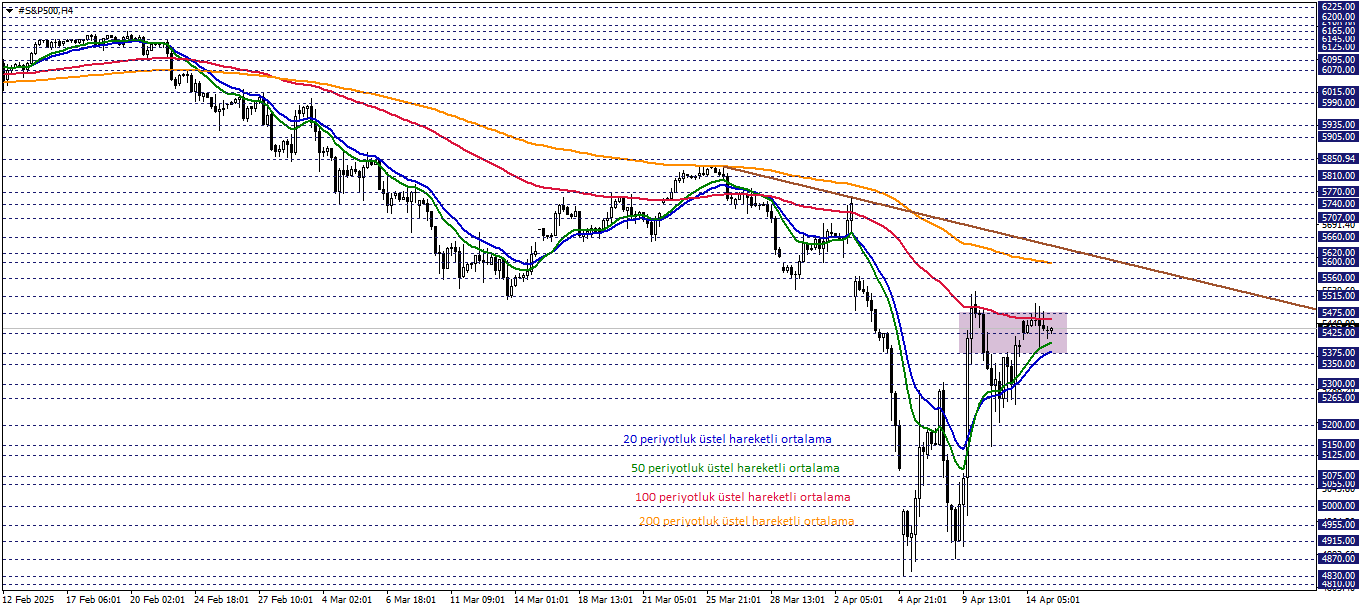The height and width of the screenshot is (611, 1362).
Task: Click the 5660.00 price level label
Action: 1338,237
